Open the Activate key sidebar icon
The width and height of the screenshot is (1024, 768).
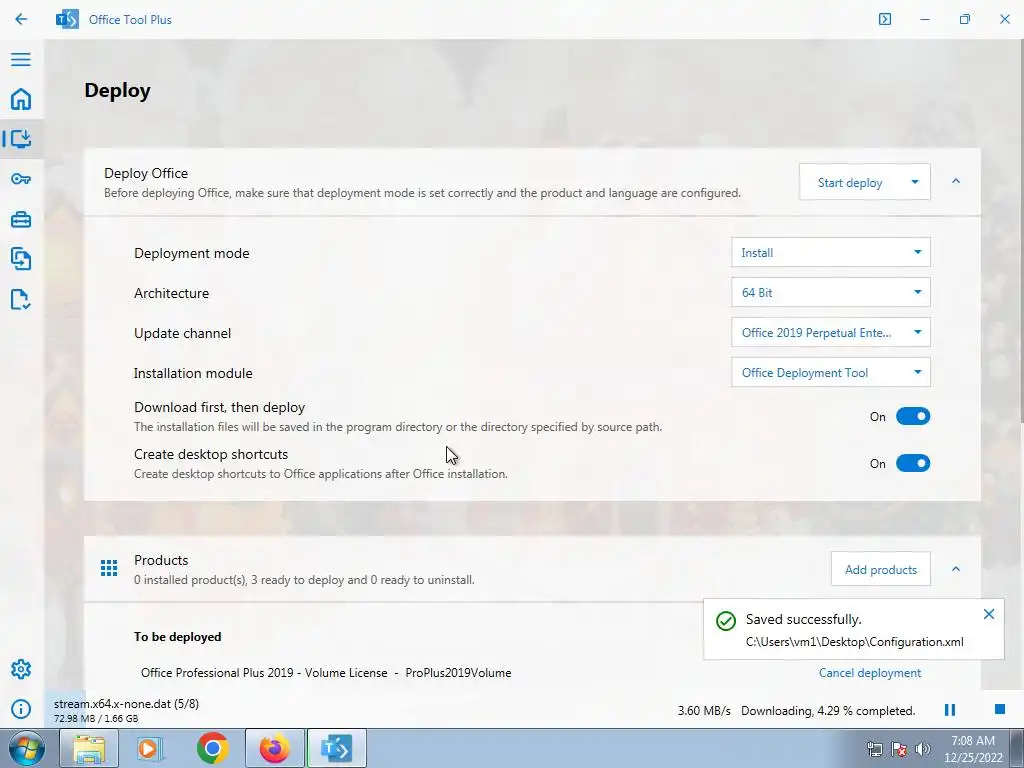coord(21,179)
